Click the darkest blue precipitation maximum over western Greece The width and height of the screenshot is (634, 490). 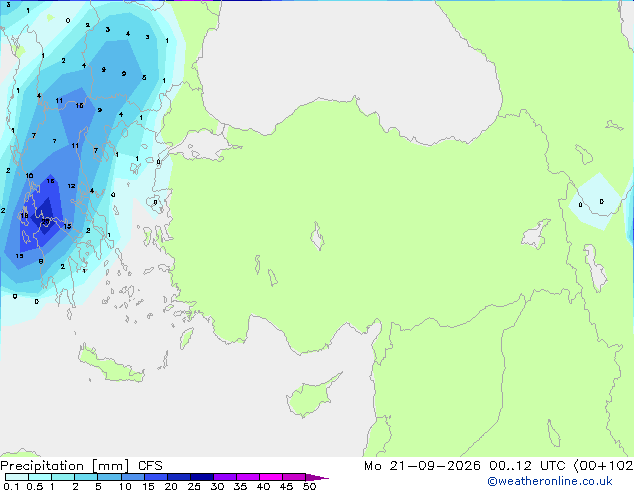46,216
